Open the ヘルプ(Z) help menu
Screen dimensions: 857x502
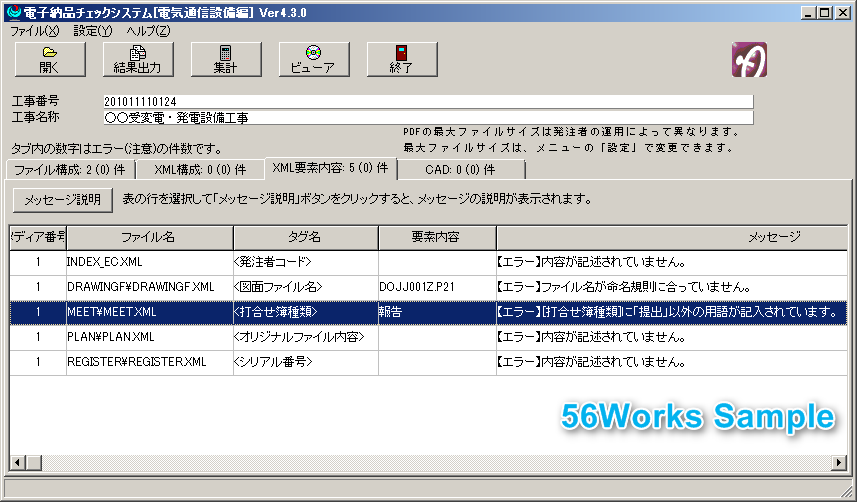148,31
